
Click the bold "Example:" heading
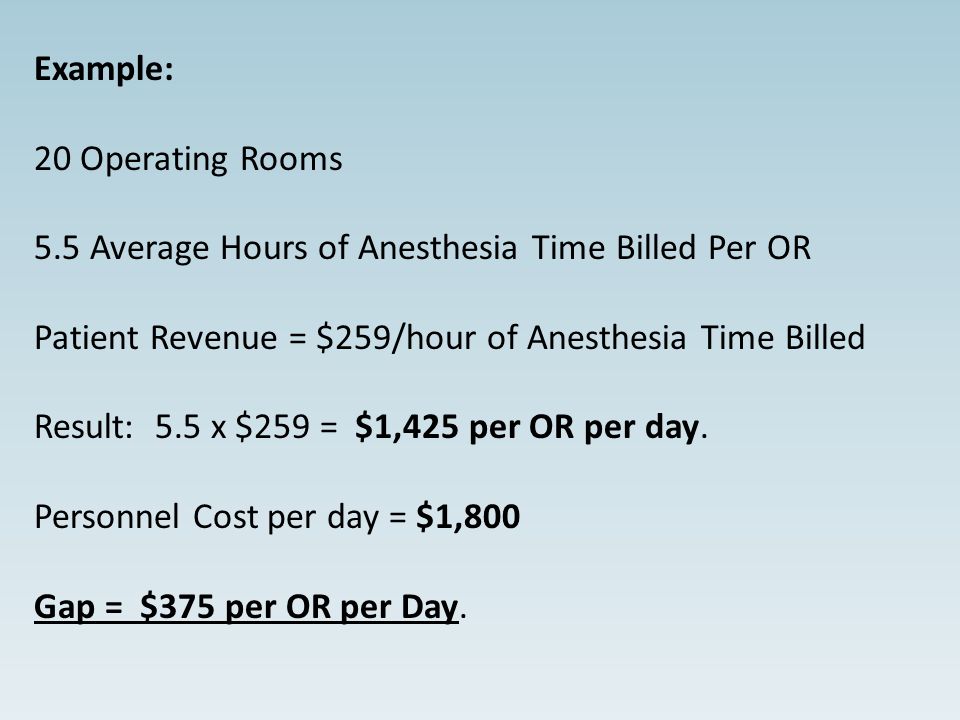click(x=104, y=69)
